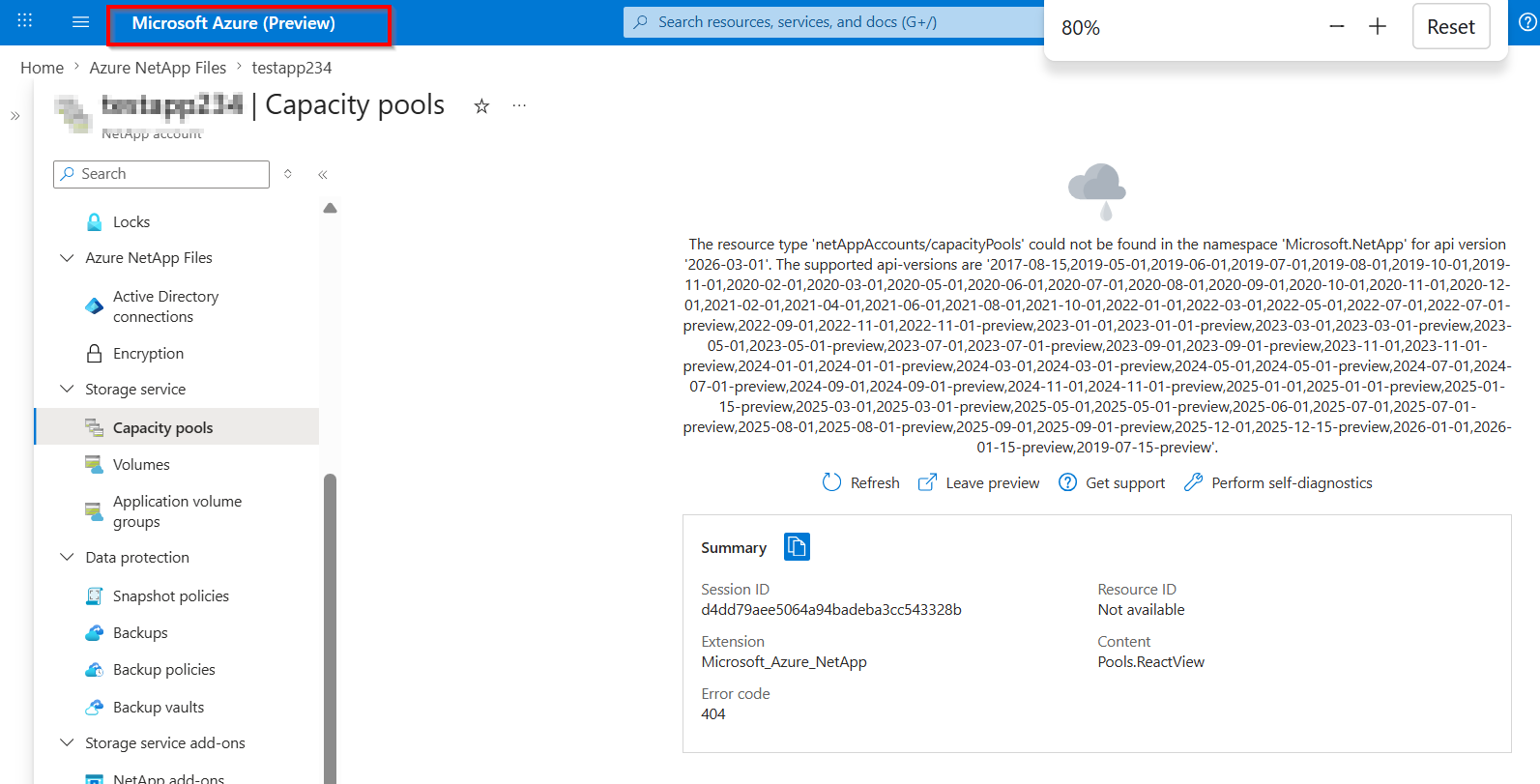
Task: Open the testapp234 breadcrumb
Action: point(292,68)
